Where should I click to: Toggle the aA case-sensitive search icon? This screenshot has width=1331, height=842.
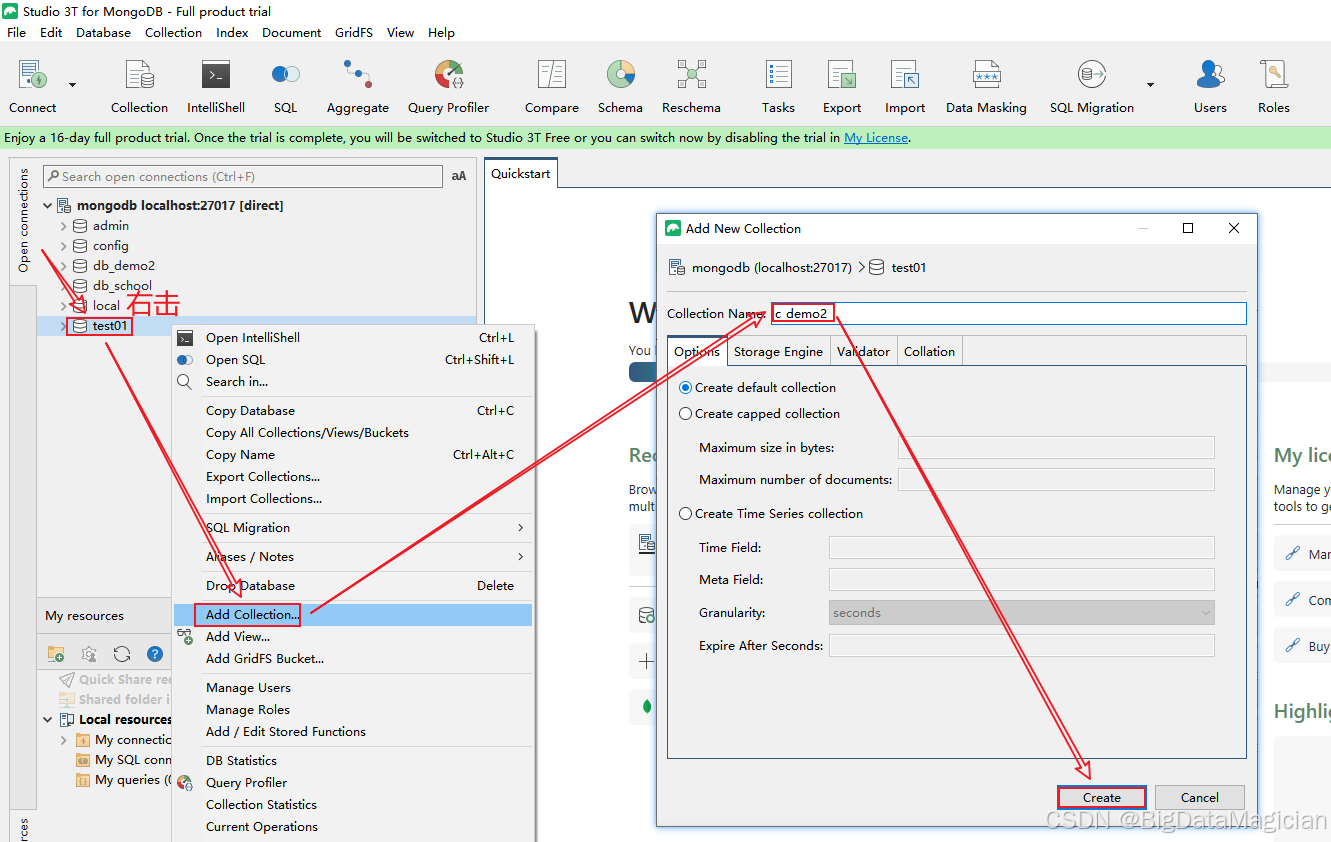point(459,176)
